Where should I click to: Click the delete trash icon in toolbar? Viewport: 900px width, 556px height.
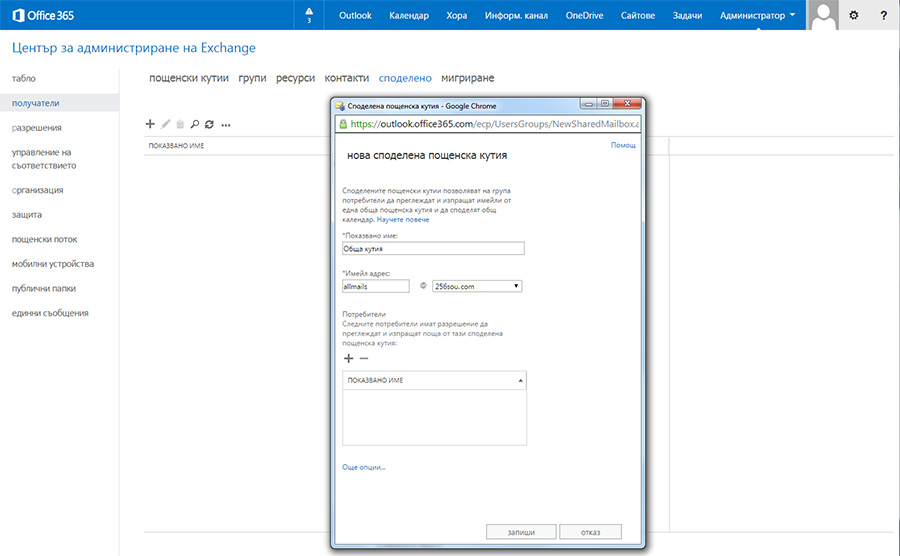[x=180, y=124]
